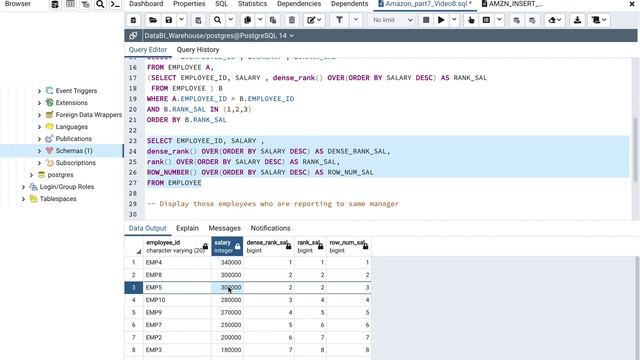The height and width of the screenshot is (360, 640).
Task: Open the Messages tab
Action: coord(224,228)
